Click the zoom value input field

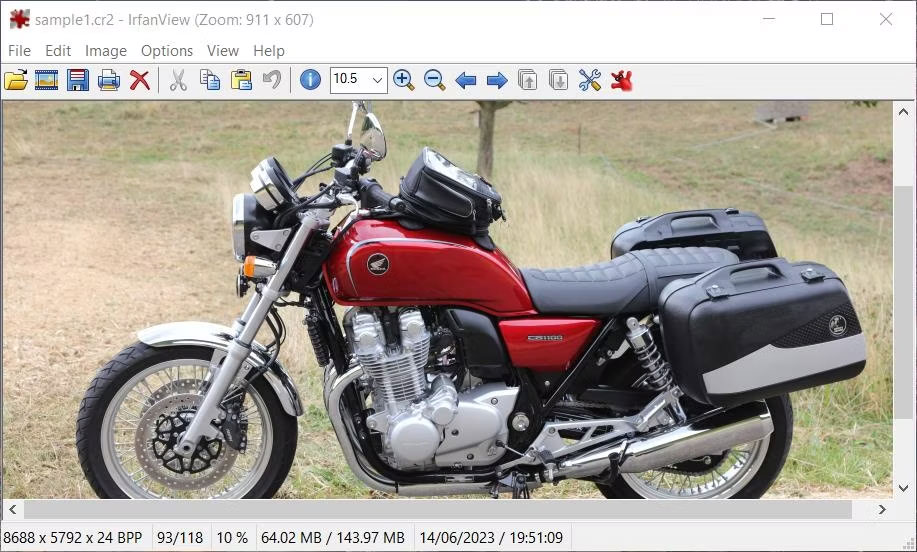click(x=348, y=80)
